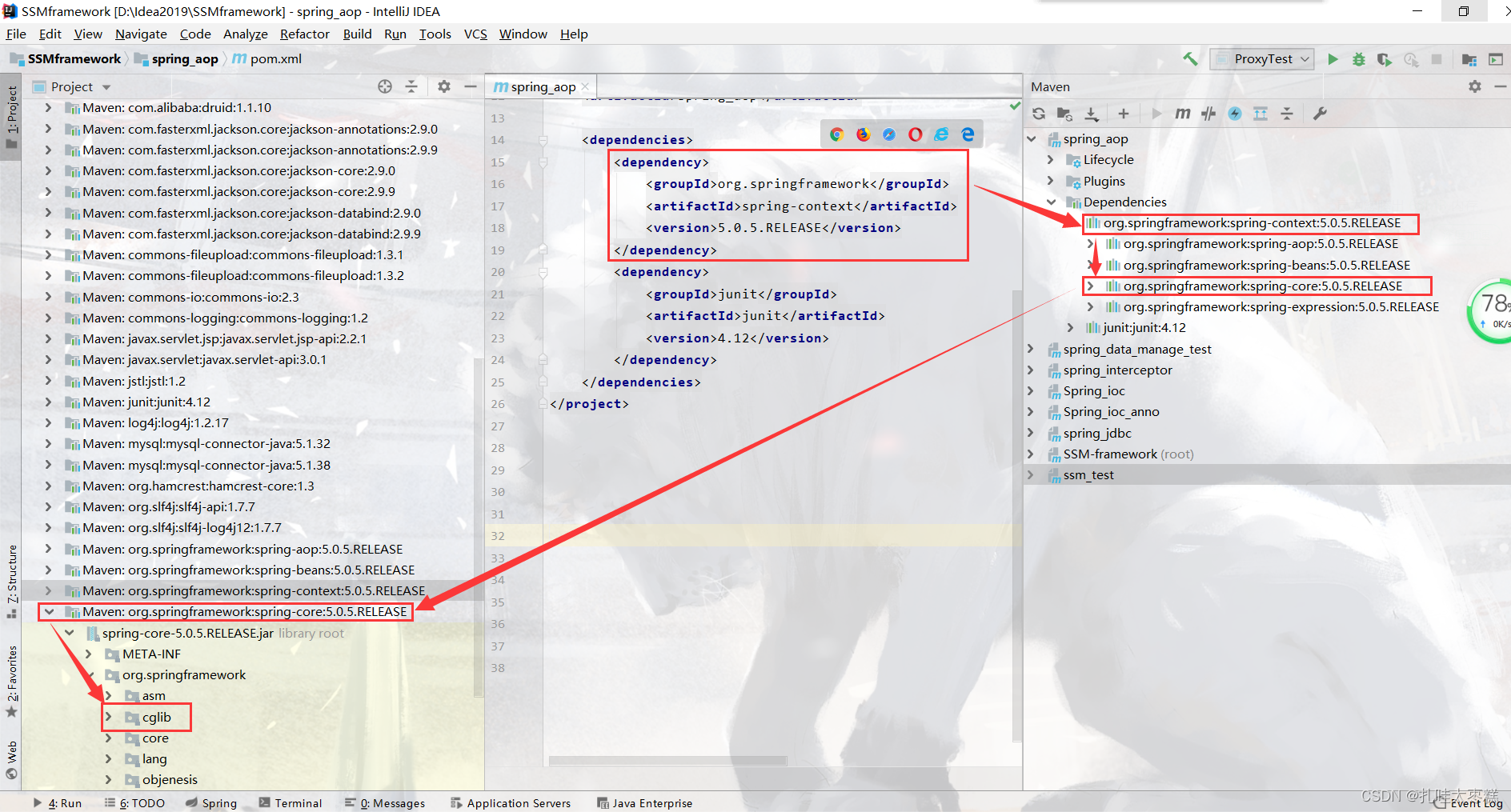
Task: Collapse all nodes in the Maven panel
Action: click(1287, 114)
